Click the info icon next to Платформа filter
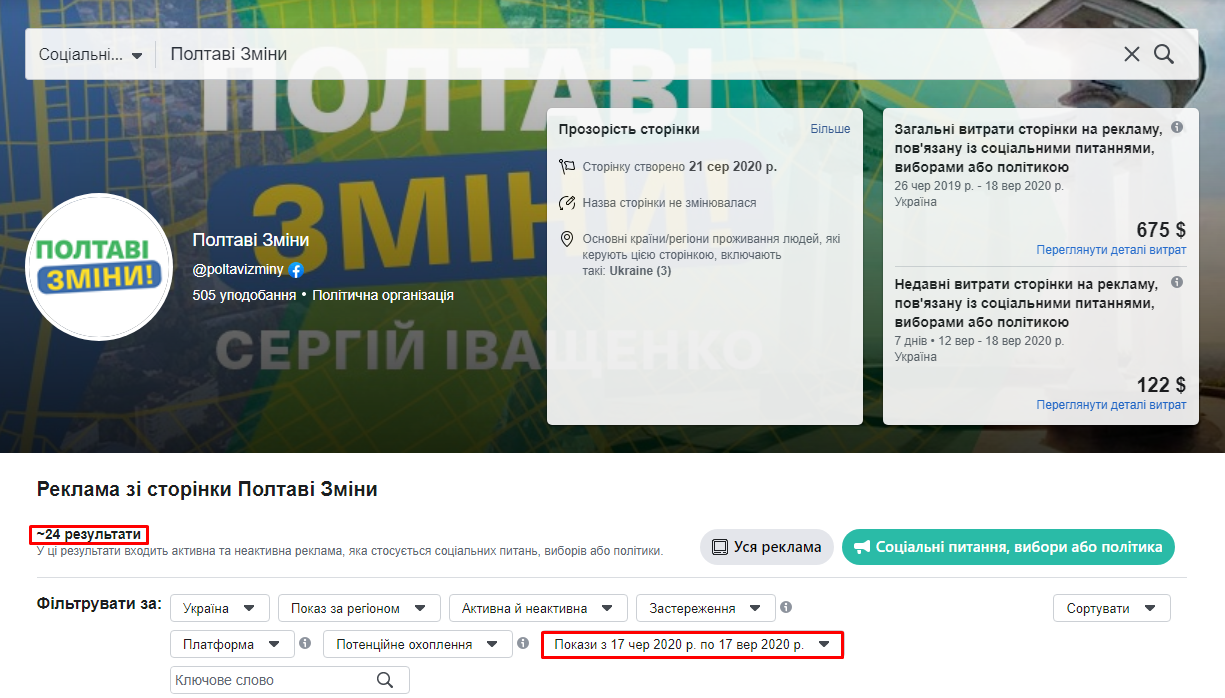 click(305, 644)
